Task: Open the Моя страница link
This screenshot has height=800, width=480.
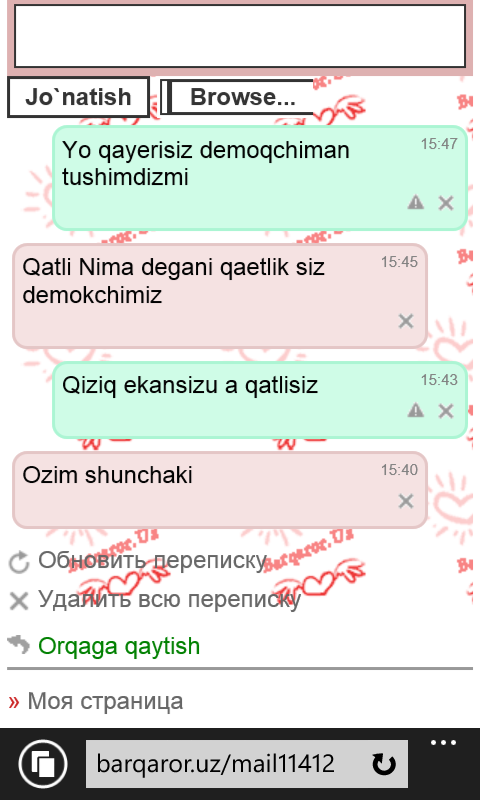Action: click(105, 701)
